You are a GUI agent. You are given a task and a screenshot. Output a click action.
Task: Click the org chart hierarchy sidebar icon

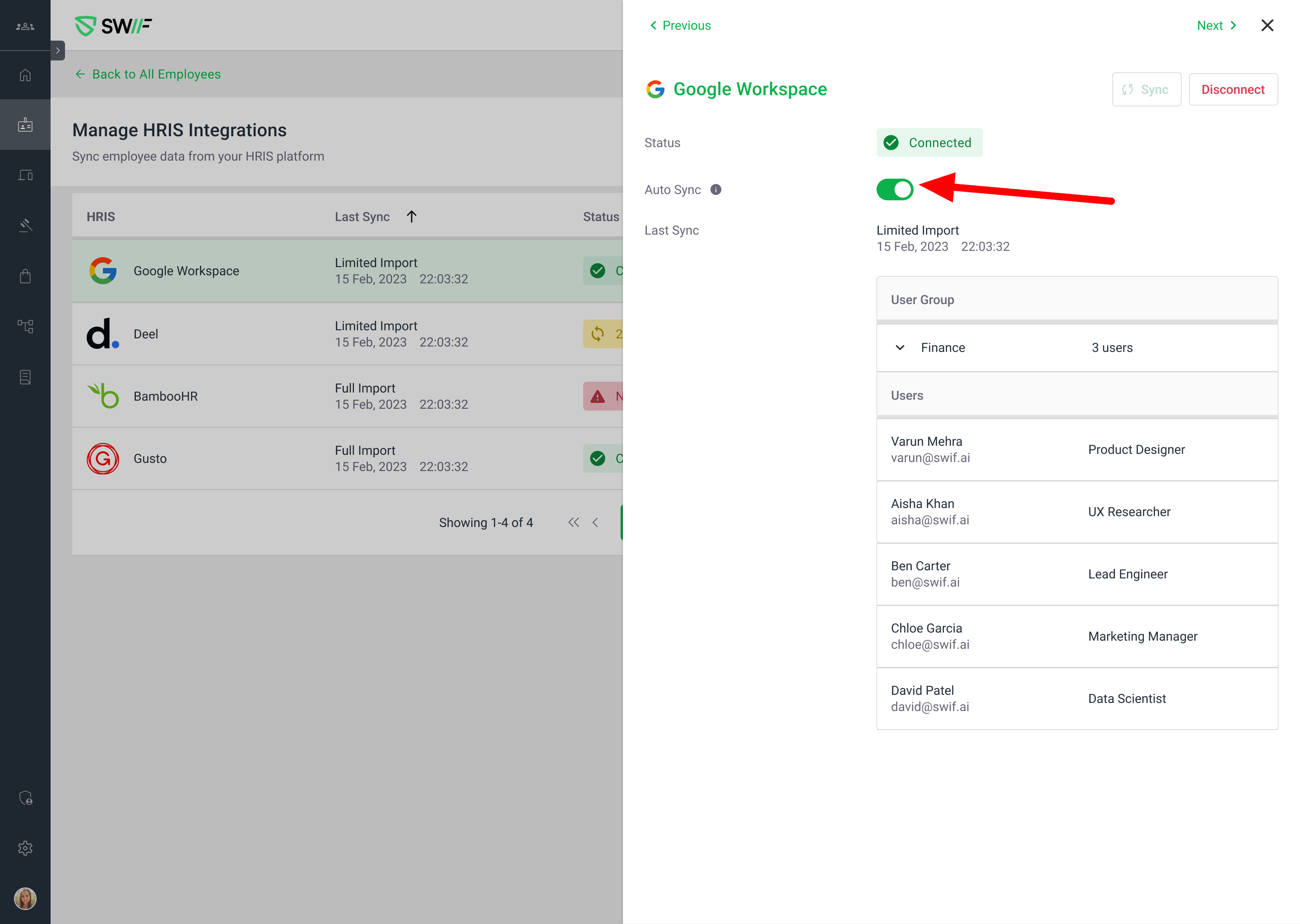coord(25,326)
